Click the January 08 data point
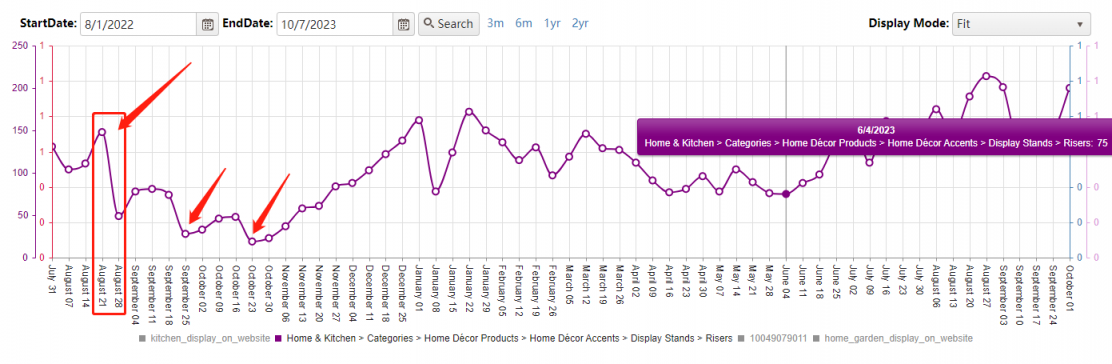1112x364 pixels. [x=435, y=192]
